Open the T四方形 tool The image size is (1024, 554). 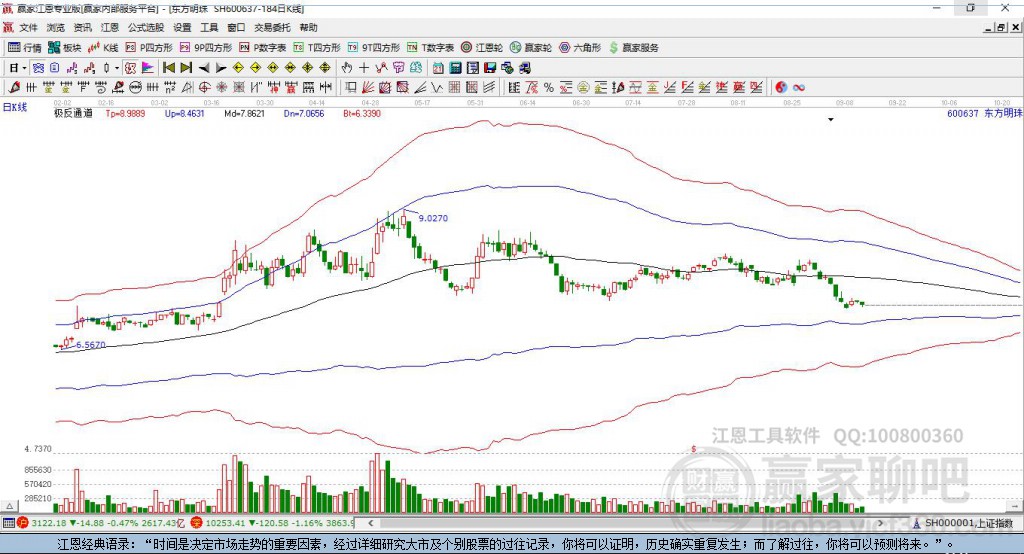(x=317, y=48)
